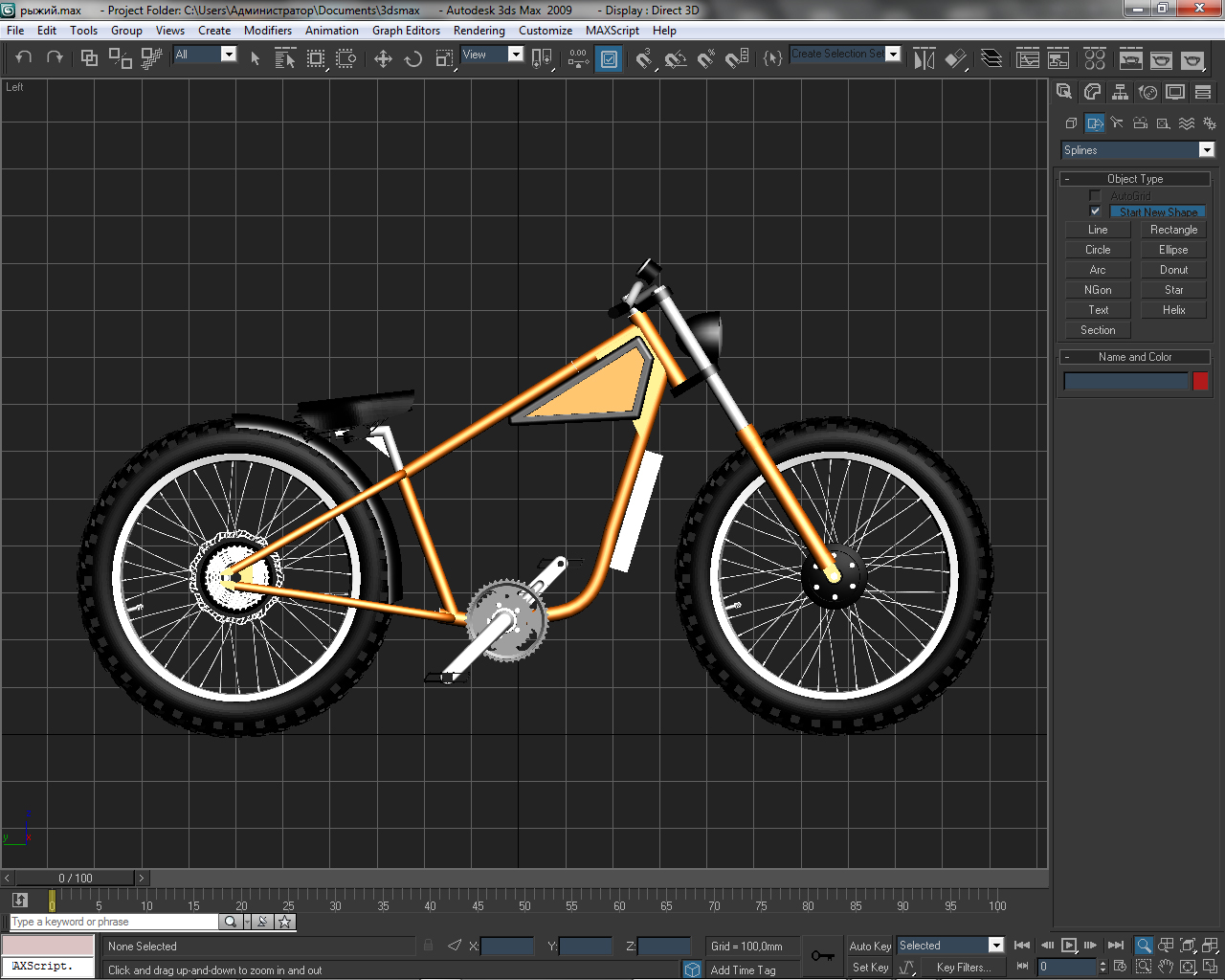Viewport: 1225px width, 980px height.
Task: Collapse the Object Type rollout
Action: (x=1135, y=179)
